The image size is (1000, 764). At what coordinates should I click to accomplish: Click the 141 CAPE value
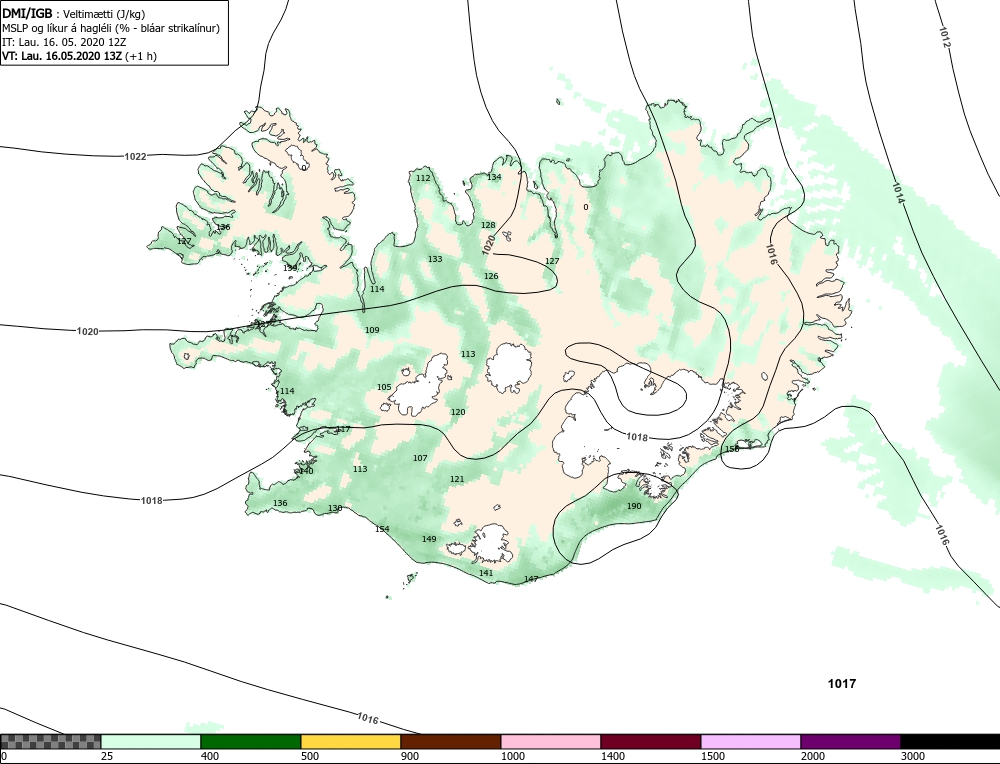tap(486, 573)
